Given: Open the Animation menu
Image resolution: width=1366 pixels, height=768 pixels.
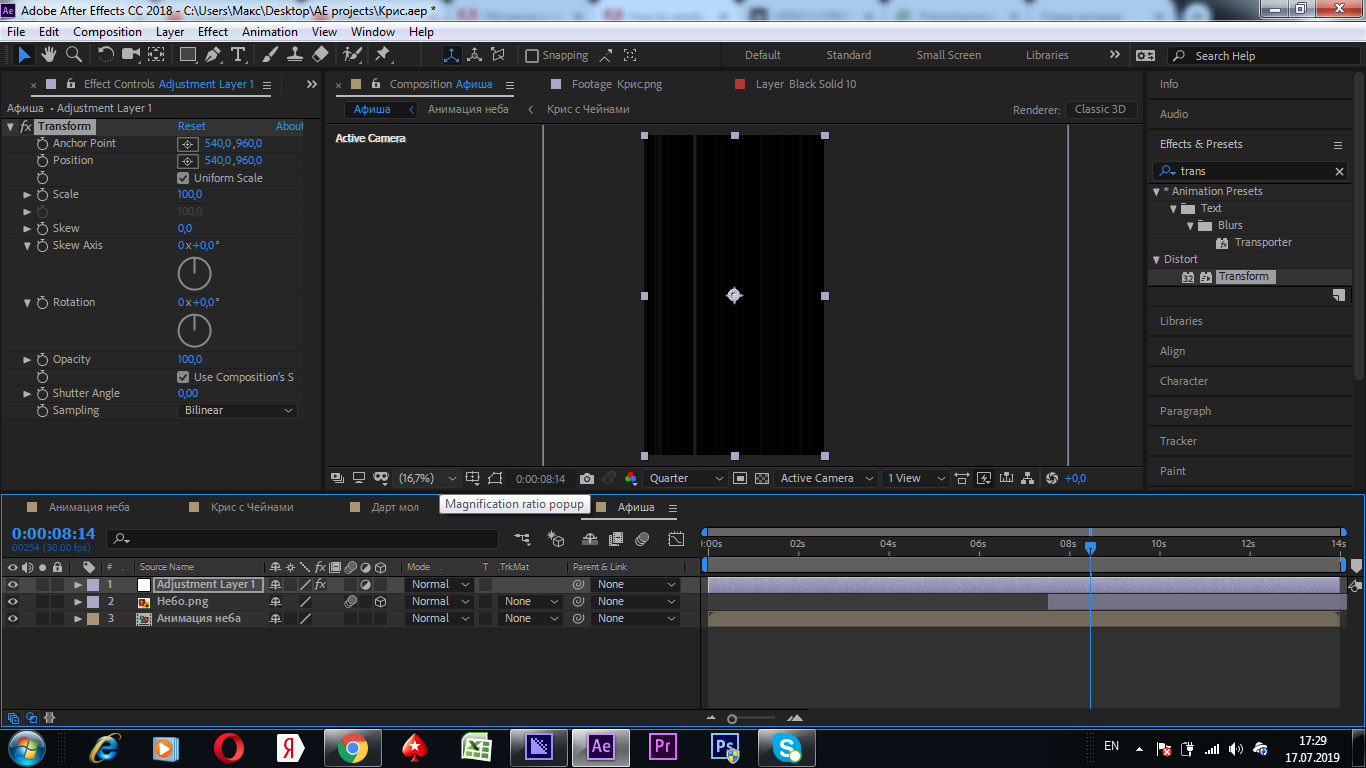Looking at the screenshot, I should pyautogui.click(x=269, y=32).
